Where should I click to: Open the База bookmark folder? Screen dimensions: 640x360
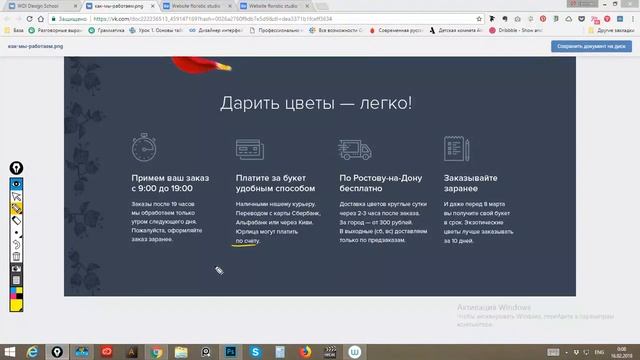tap(14, 30)
